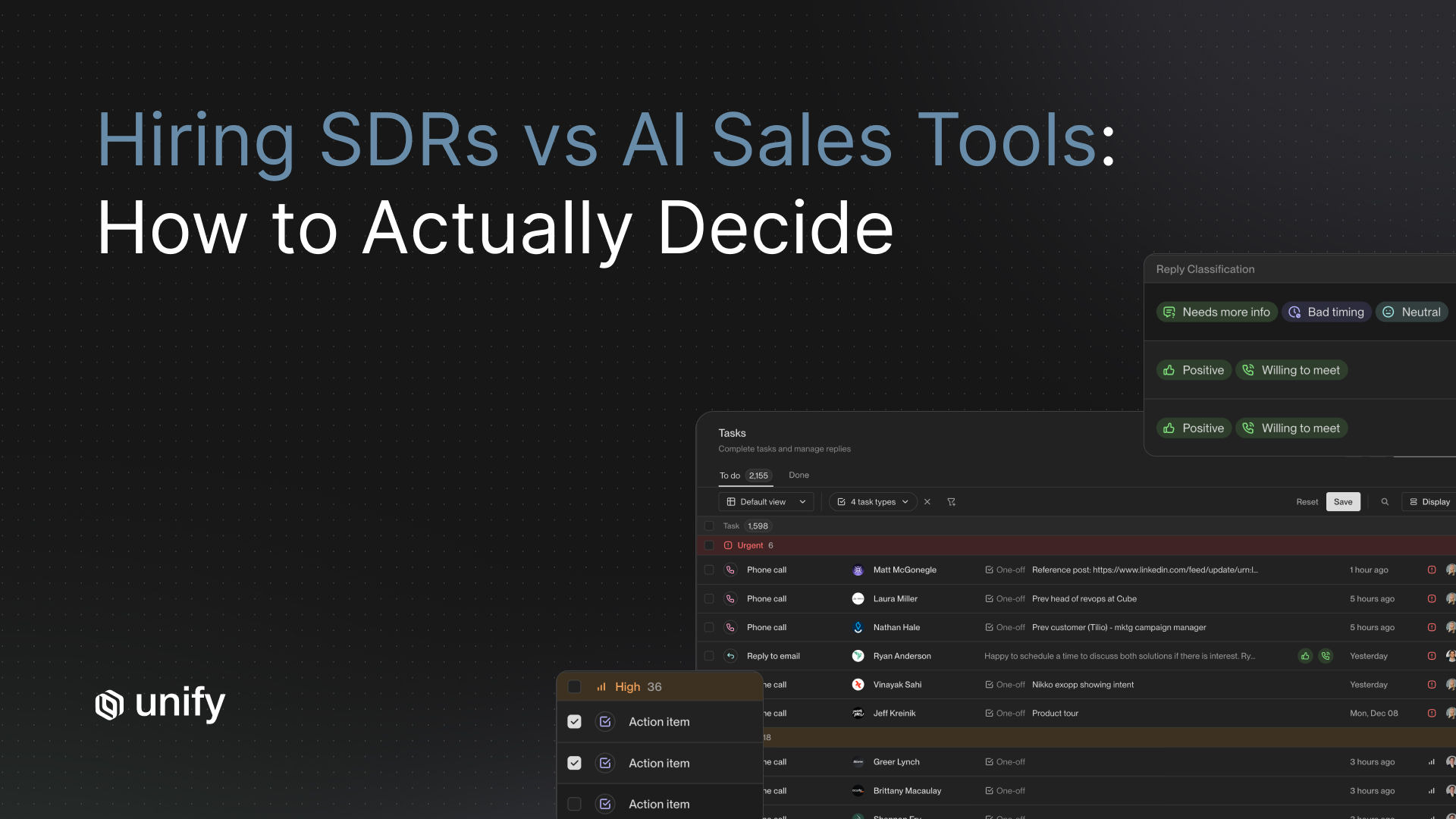Check the Nathan Hale task checkbox
The height and width of the screenshot is (819, 1456).
click(709, 628)
